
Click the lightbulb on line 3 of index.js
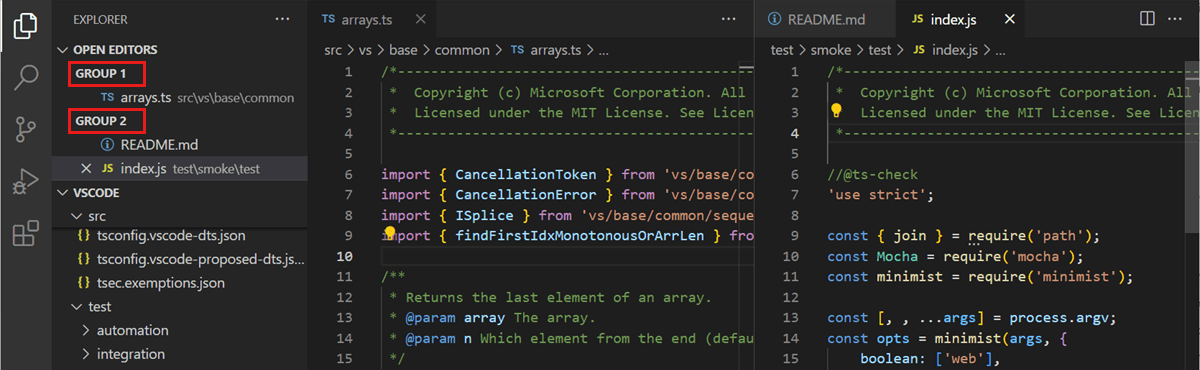837,111
